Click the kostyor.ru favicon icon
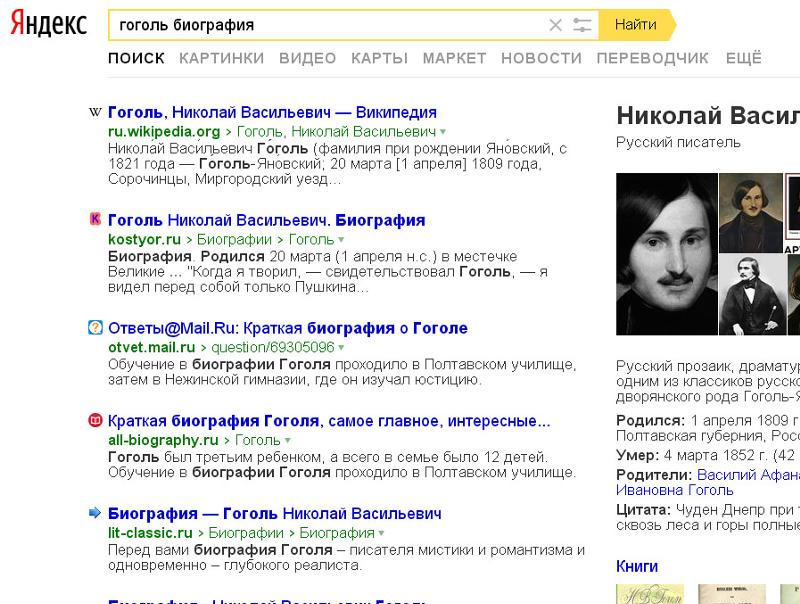800x604 pixels. tap(95, 219)
